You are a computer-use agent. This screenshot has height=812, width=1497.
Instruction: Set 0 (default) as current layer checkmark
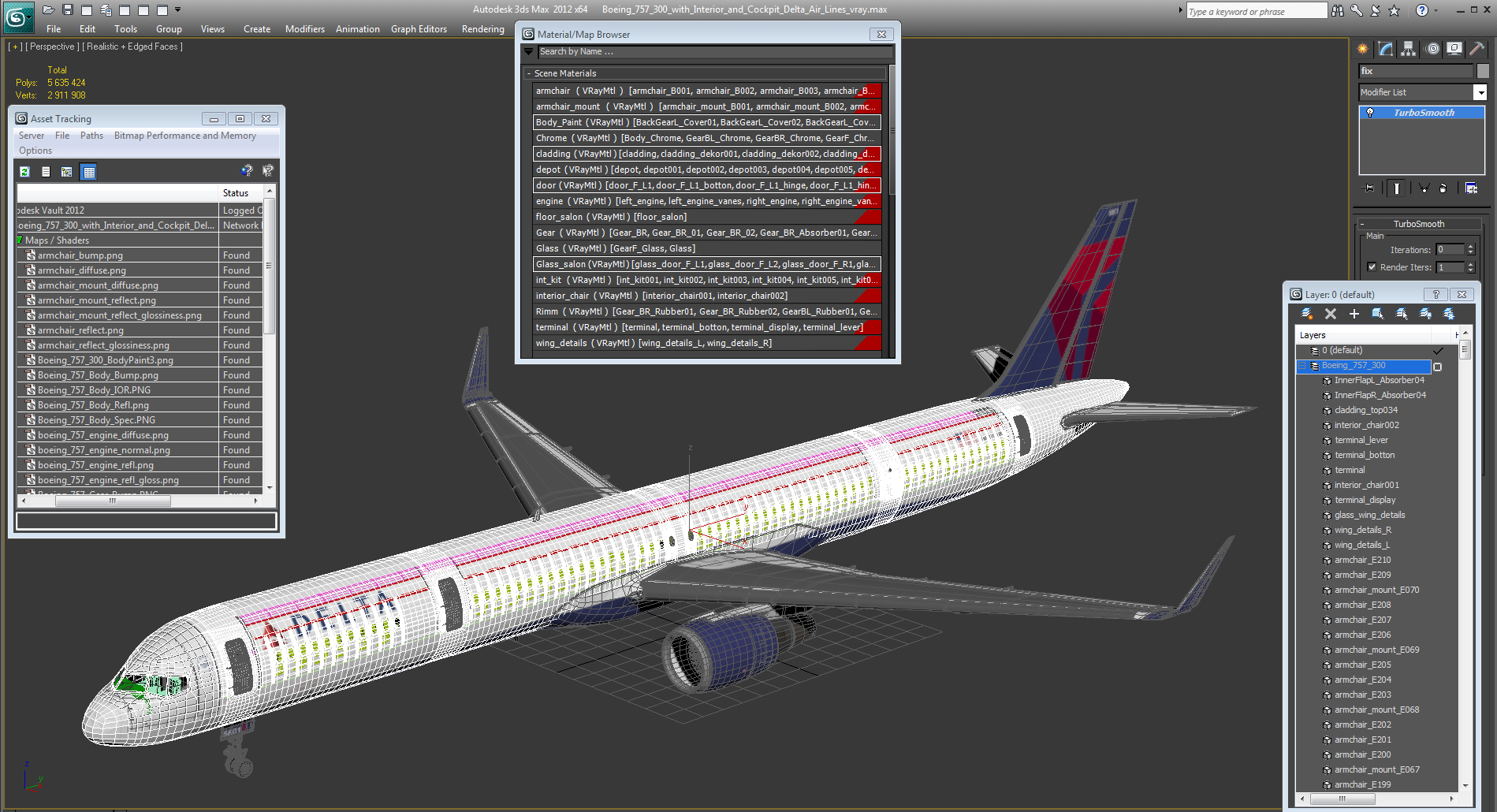(x=1438, y=351)
